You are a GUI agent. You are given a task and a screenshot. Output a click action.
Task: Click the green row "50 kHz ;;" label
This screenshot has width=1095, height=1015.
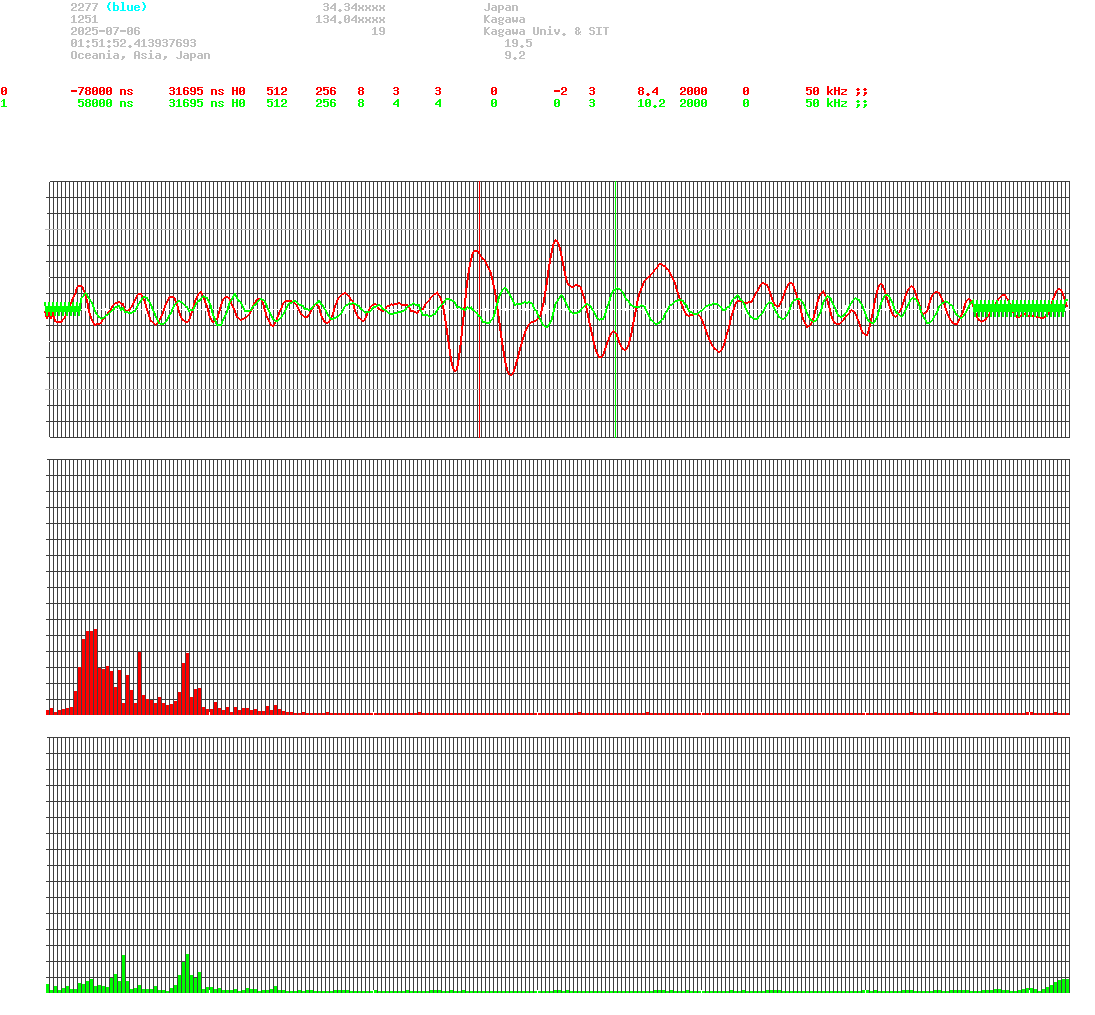(836, 103)
